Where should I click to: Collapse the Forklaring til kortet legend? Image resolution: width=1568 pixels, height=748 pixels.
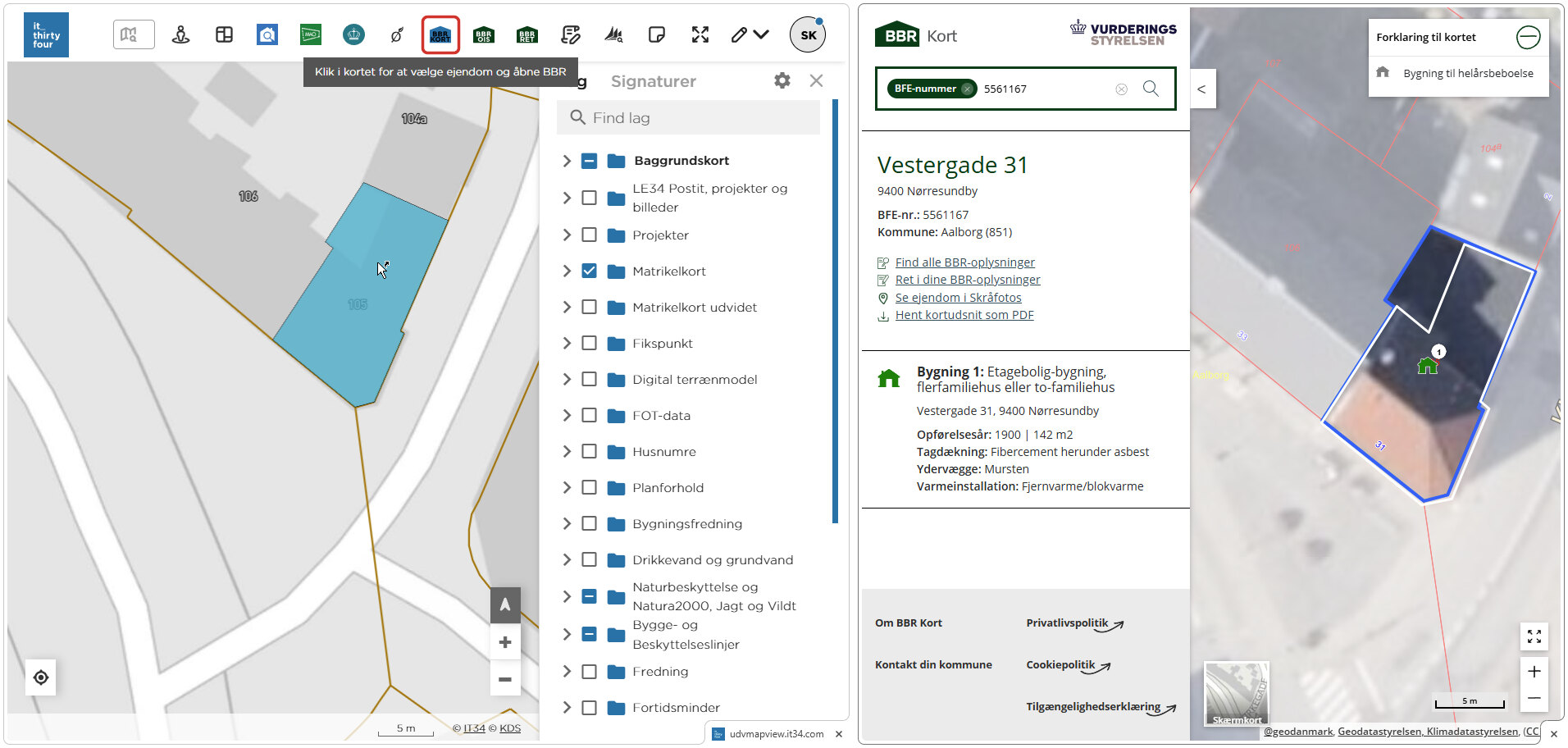[x=1528, y=37]
